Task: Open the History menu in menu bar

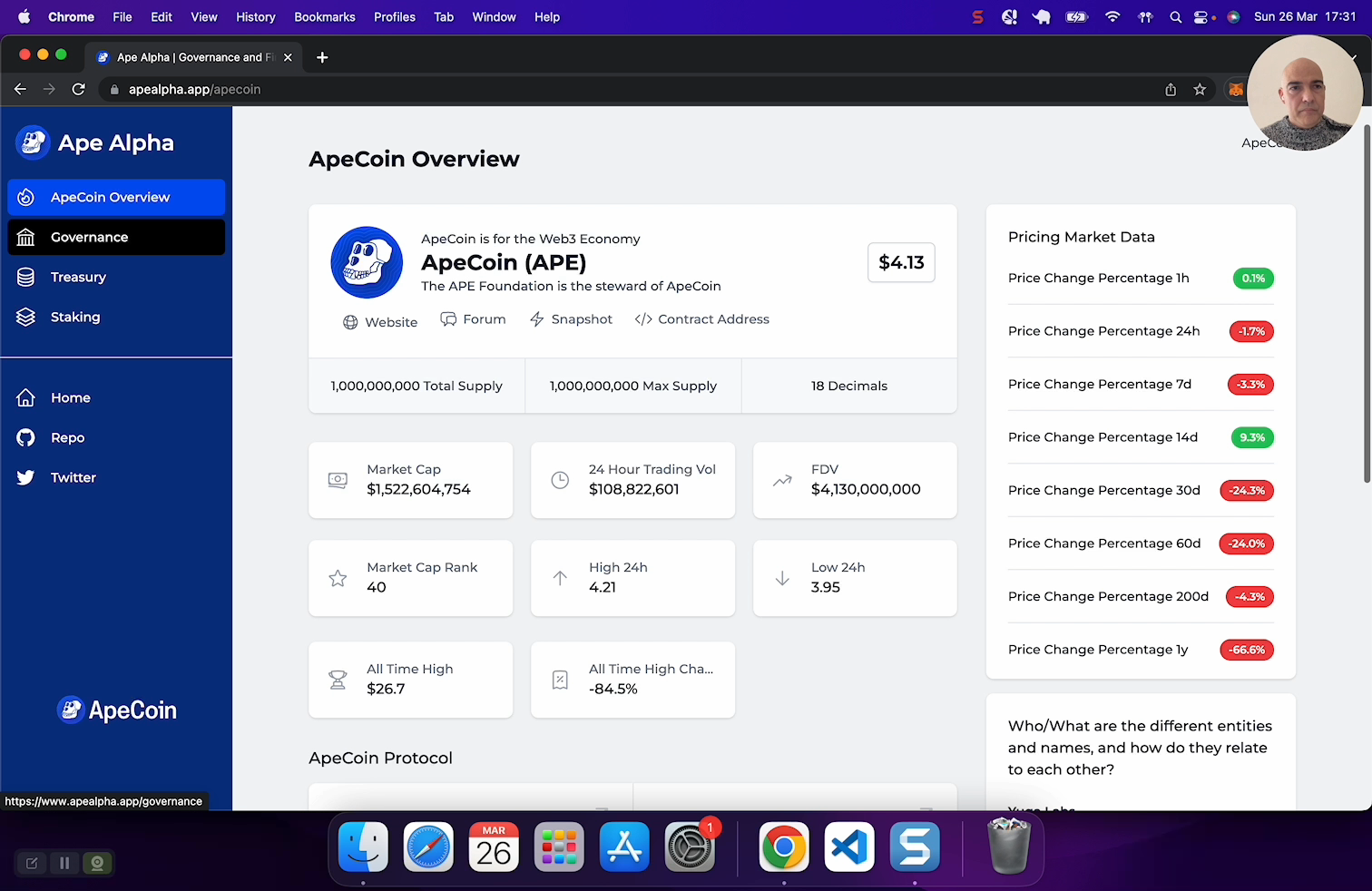Action: 256,16
